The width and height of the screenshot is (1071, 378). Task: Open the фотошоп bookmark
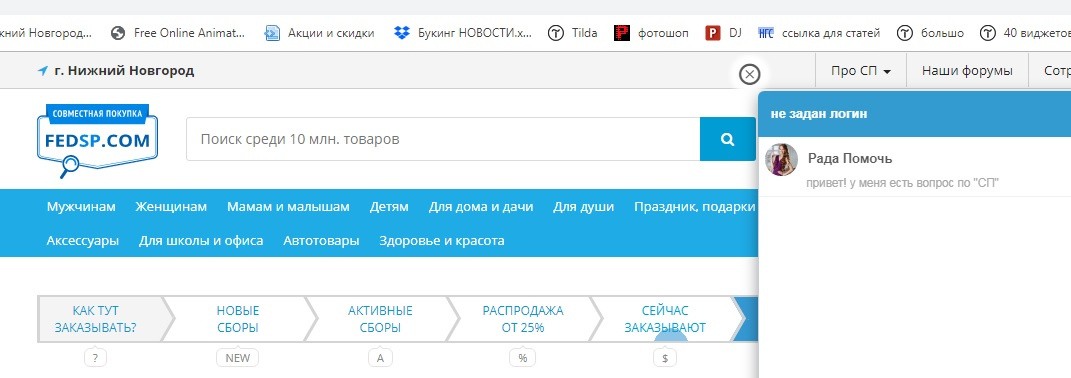coord(651,33)
